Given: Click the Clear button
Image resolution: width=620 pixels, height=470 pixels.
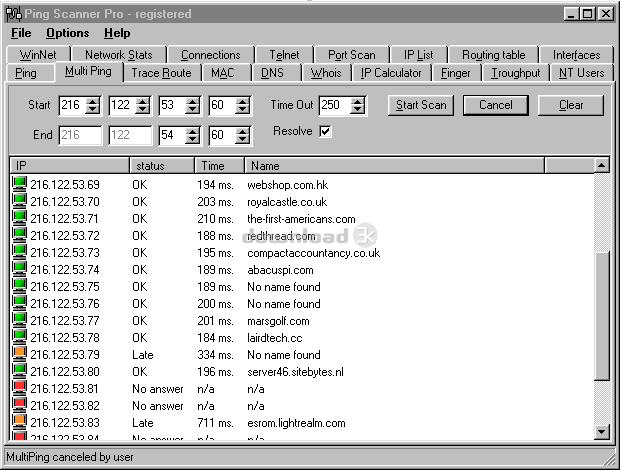Looking at the screenshot, I should click(x=571, y=105).
